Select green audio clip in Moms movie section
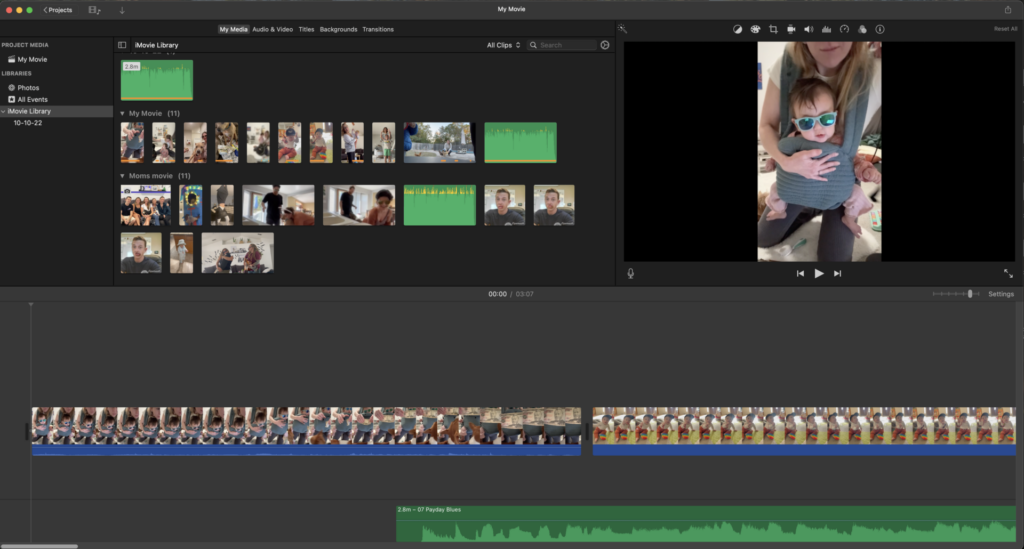Viewport: 1024px width, 549px height. (x=440, y=205)
